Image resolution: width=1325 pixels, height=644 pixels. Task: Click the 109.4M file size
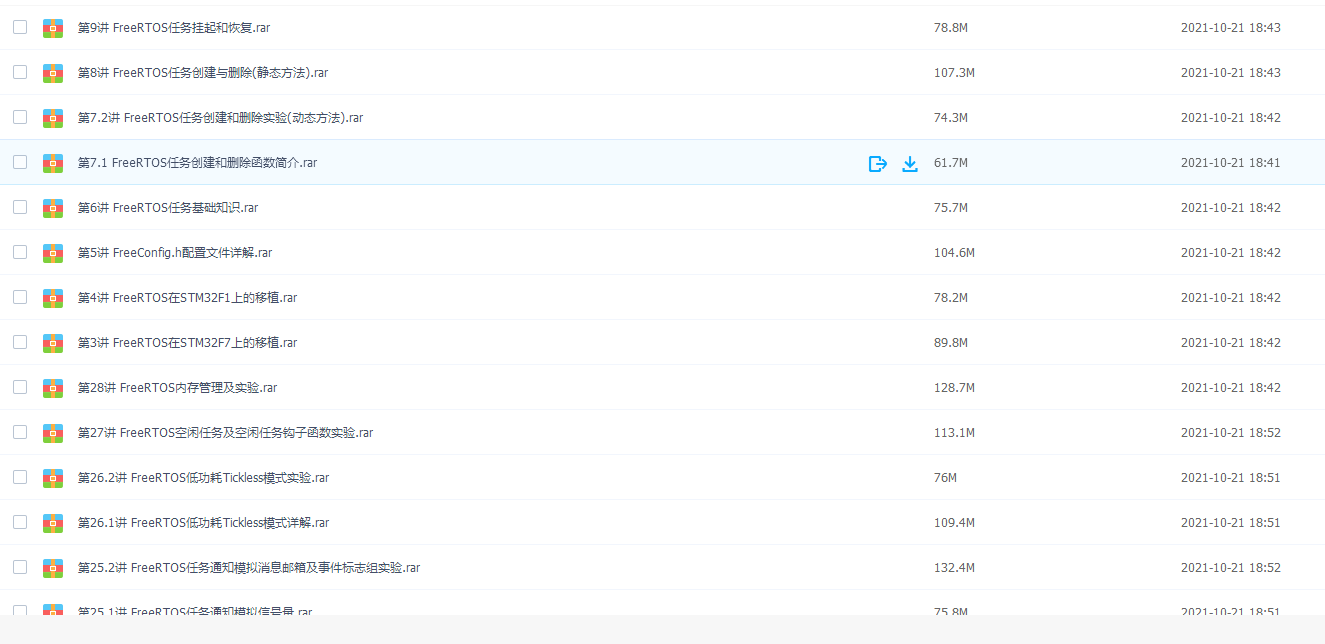[x=954, y=523]
